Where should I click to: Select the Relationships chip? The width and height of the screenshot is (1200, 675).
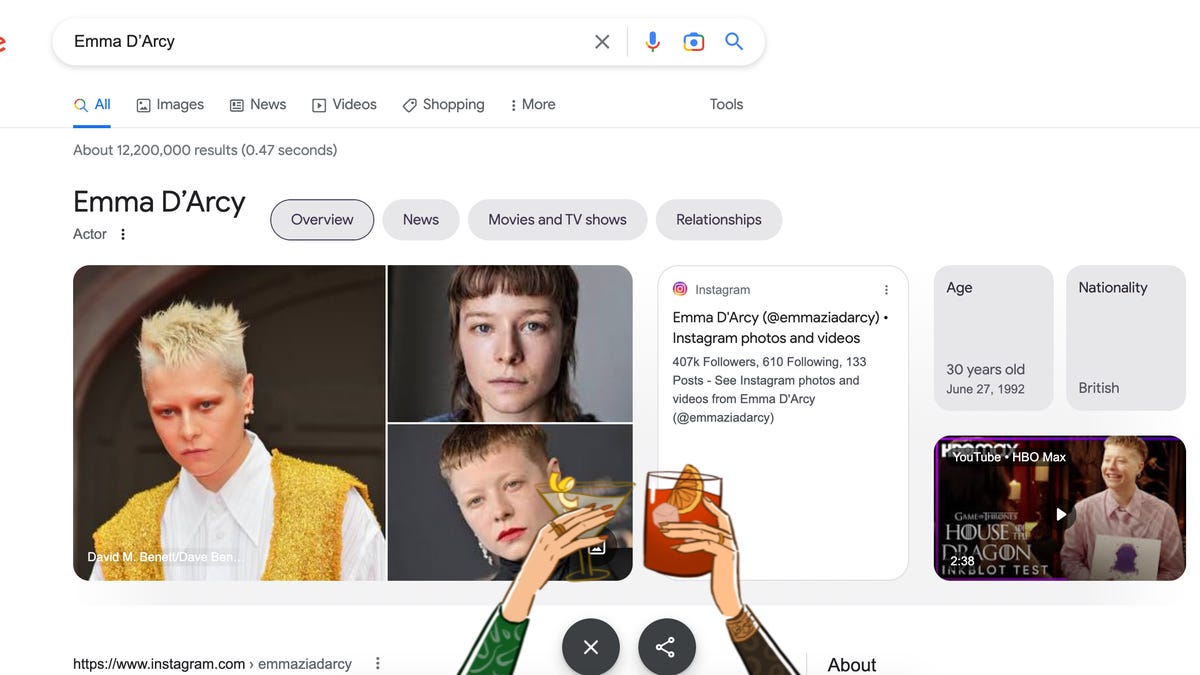click(718, 220)
